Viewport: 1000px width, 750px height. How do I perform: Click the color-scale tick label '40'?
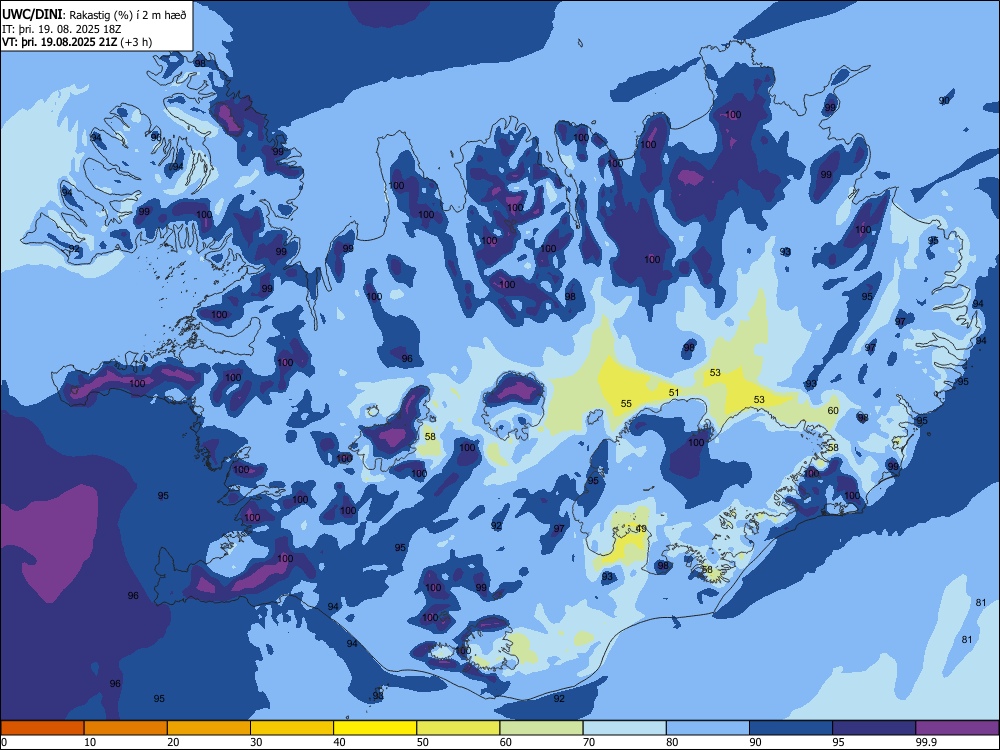coord(339,742)
